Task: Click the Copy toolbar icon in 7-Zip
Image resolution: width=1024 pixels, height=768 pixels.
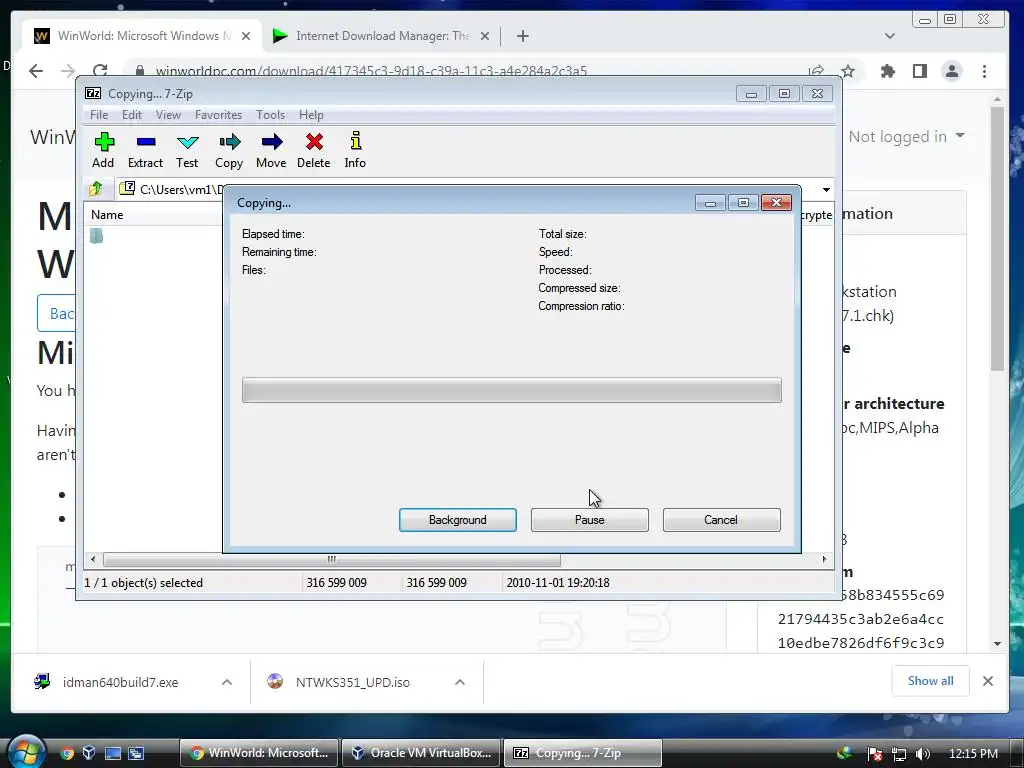Action: pos(229,150)
